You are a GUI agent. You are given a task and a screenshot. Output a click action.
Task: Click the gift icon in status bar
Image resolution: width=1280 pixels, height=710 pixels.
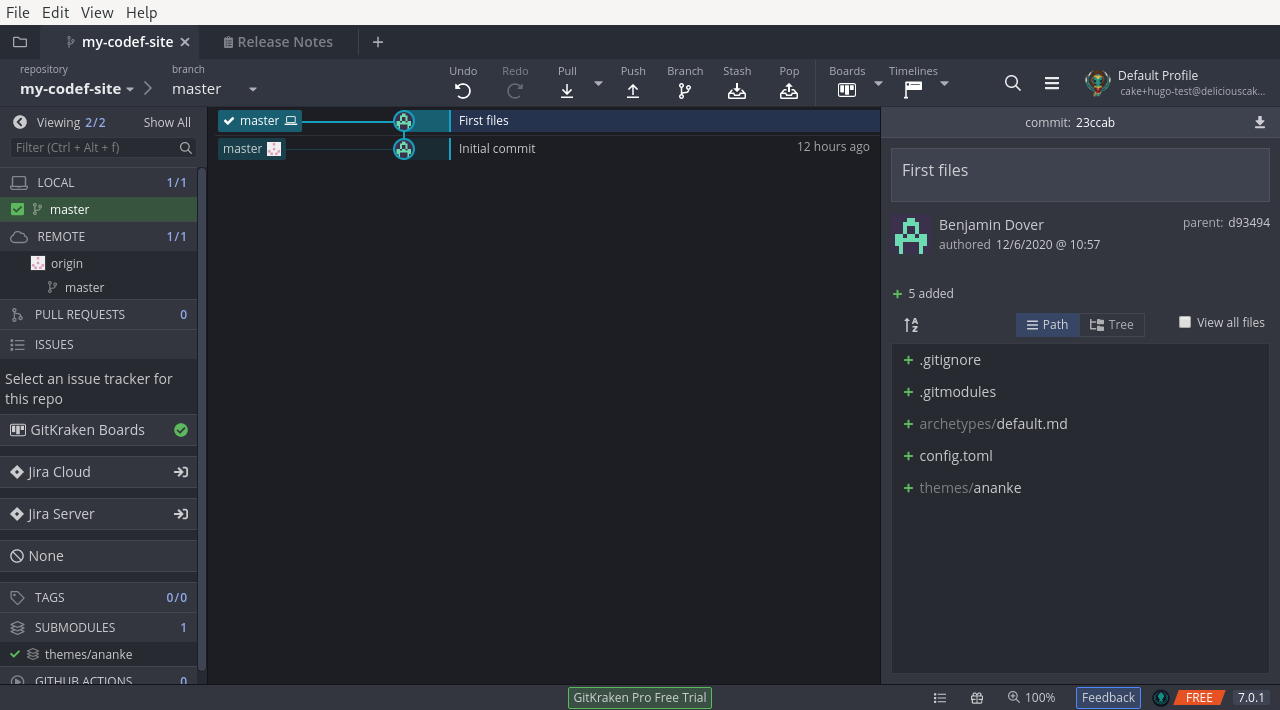(x=977, y=698)
